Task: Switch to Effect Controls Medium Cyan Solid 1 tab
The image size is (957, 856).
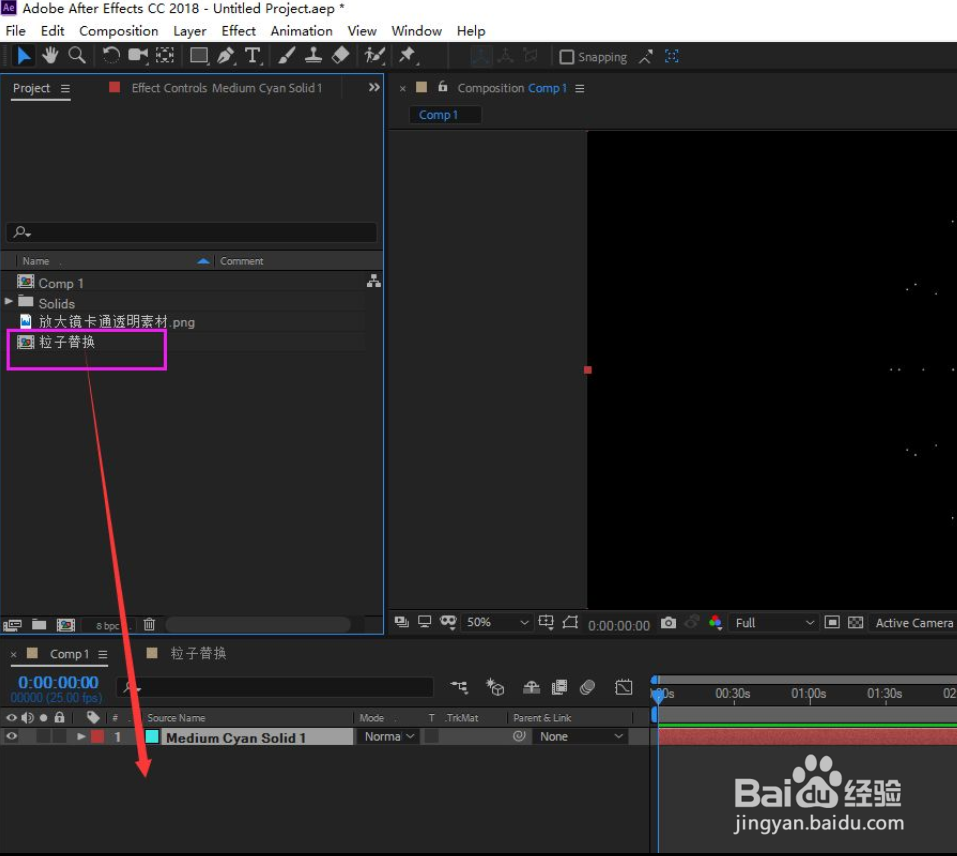Action: point(226,88)
